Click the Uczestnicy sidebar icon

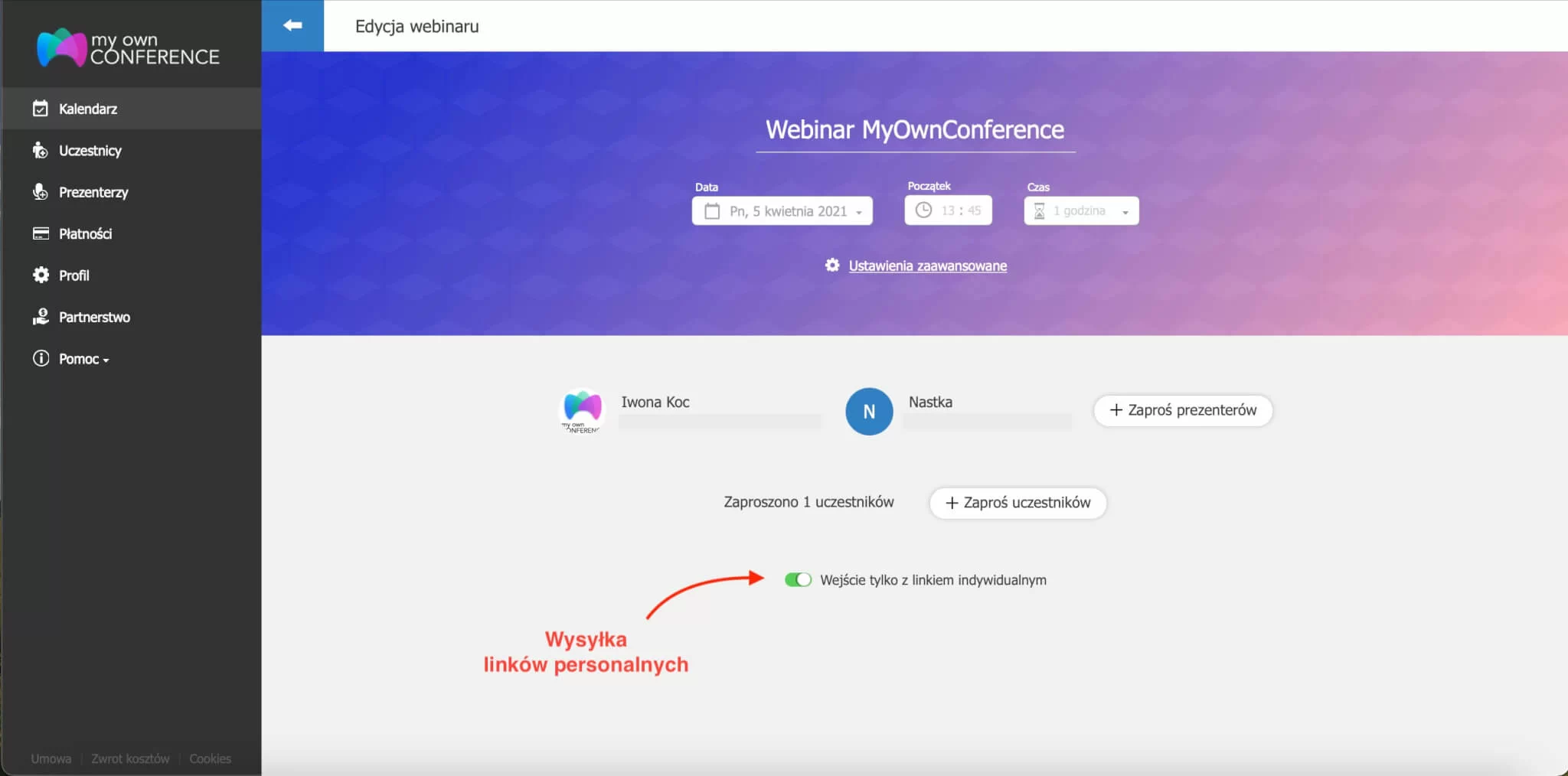pyautogui.click(x=41, y=151)
